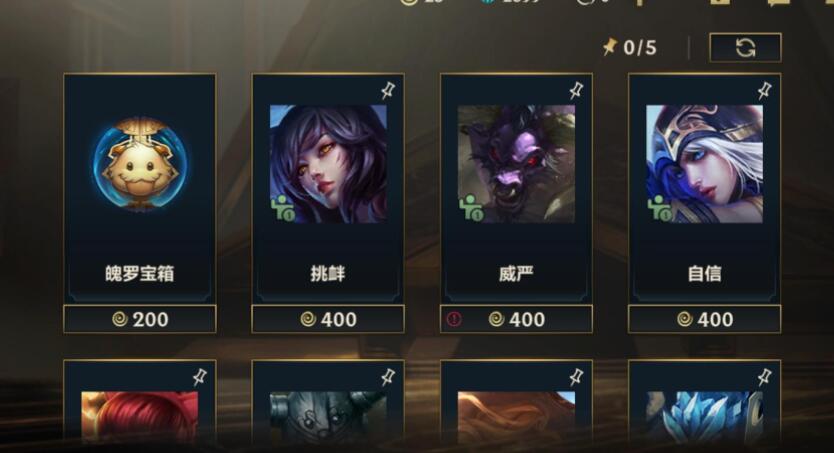This screenshot has width=834, height=453.
Task: Click green owned-info icon on 挑衅 portrait
Action: click(x=283, y=208)
